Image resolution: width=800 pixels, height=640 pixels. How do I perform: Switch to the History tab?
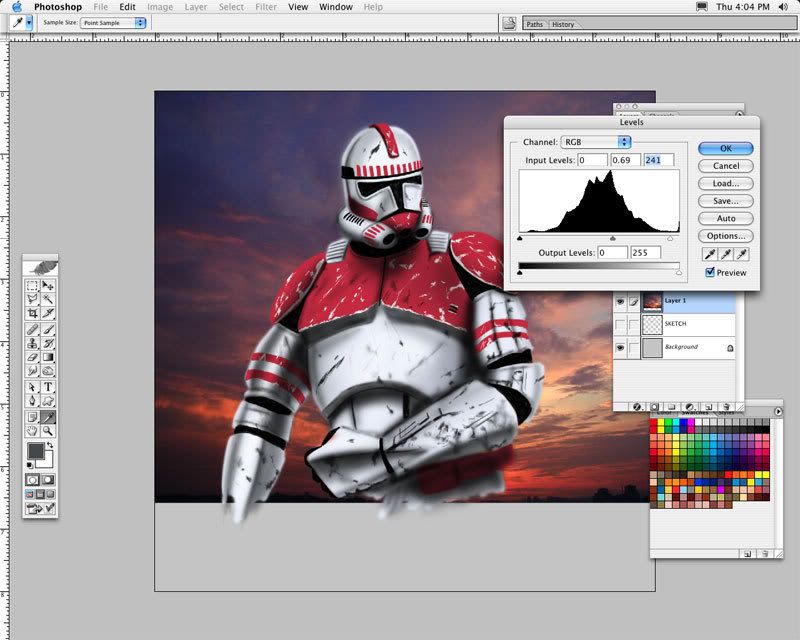pyautogui.click(x=563, y=24)
